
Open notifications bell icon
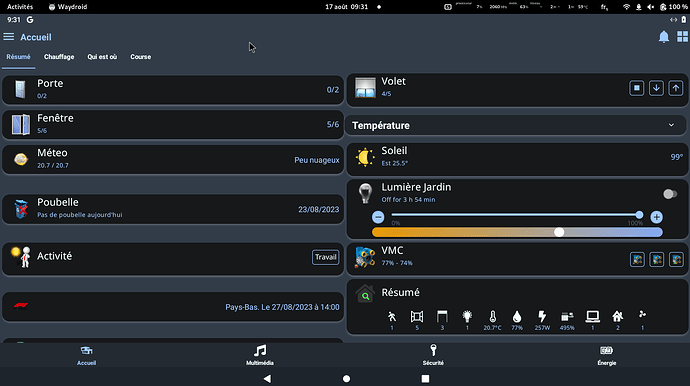point(664,37)
